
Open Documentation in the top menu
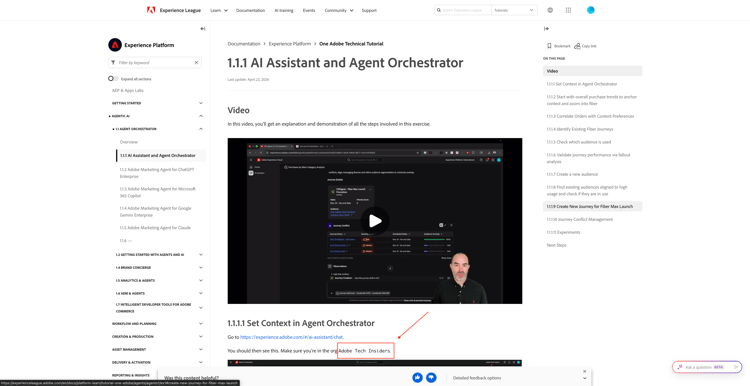tap(250, 10)
